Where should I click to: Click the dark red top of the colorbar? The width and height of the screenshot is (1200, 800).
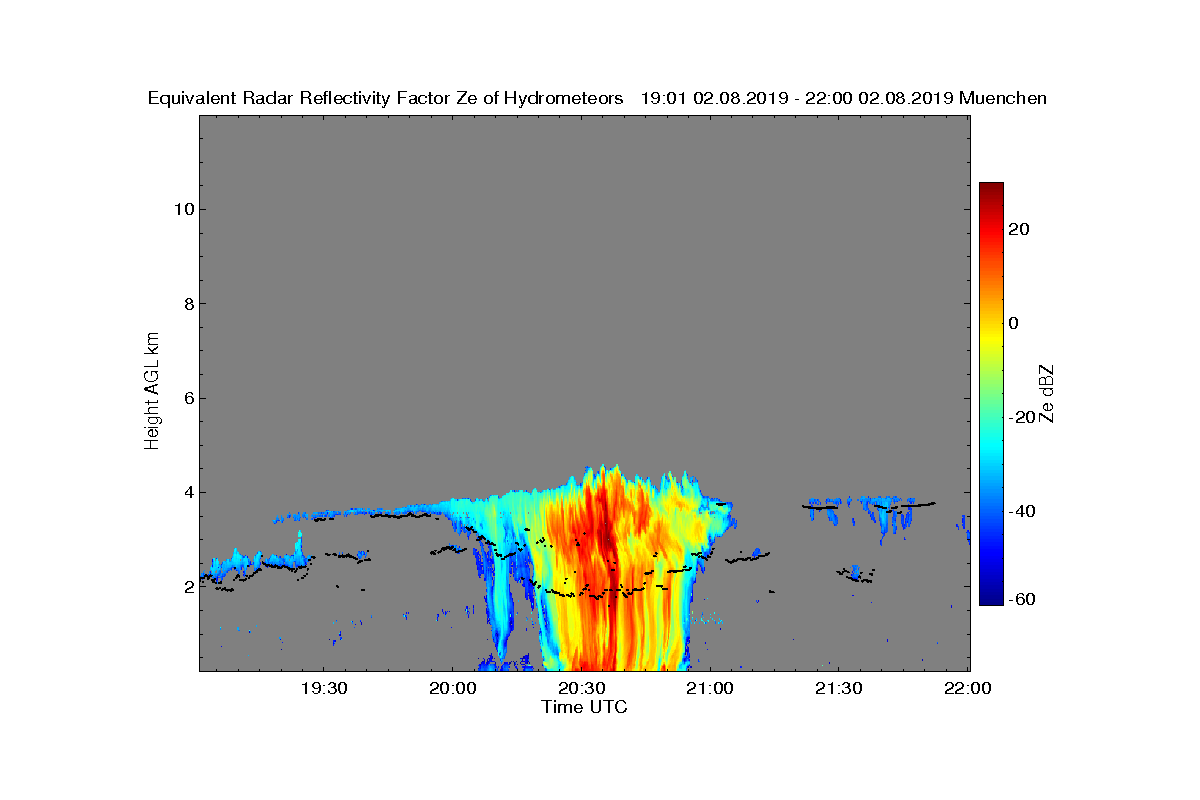[991, 192]
